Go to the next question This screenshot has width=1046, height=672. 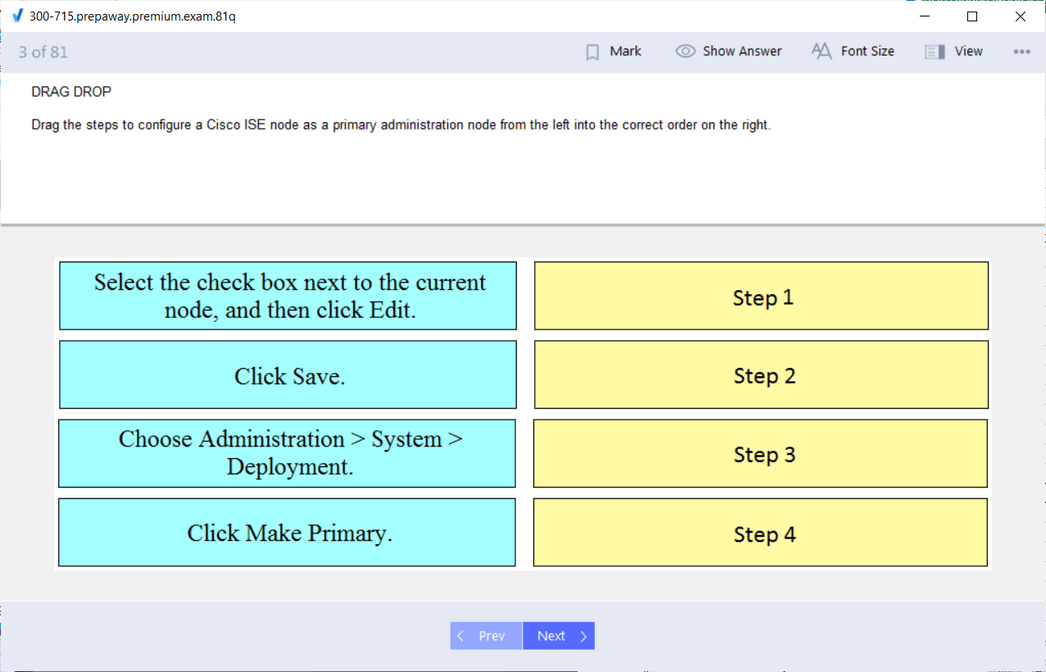pyautogui.click(x=558, y=636)
